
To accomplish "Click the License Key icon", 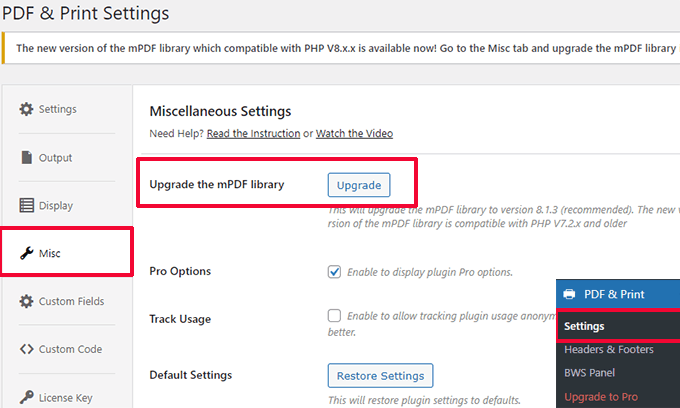I will pos(26,397).
